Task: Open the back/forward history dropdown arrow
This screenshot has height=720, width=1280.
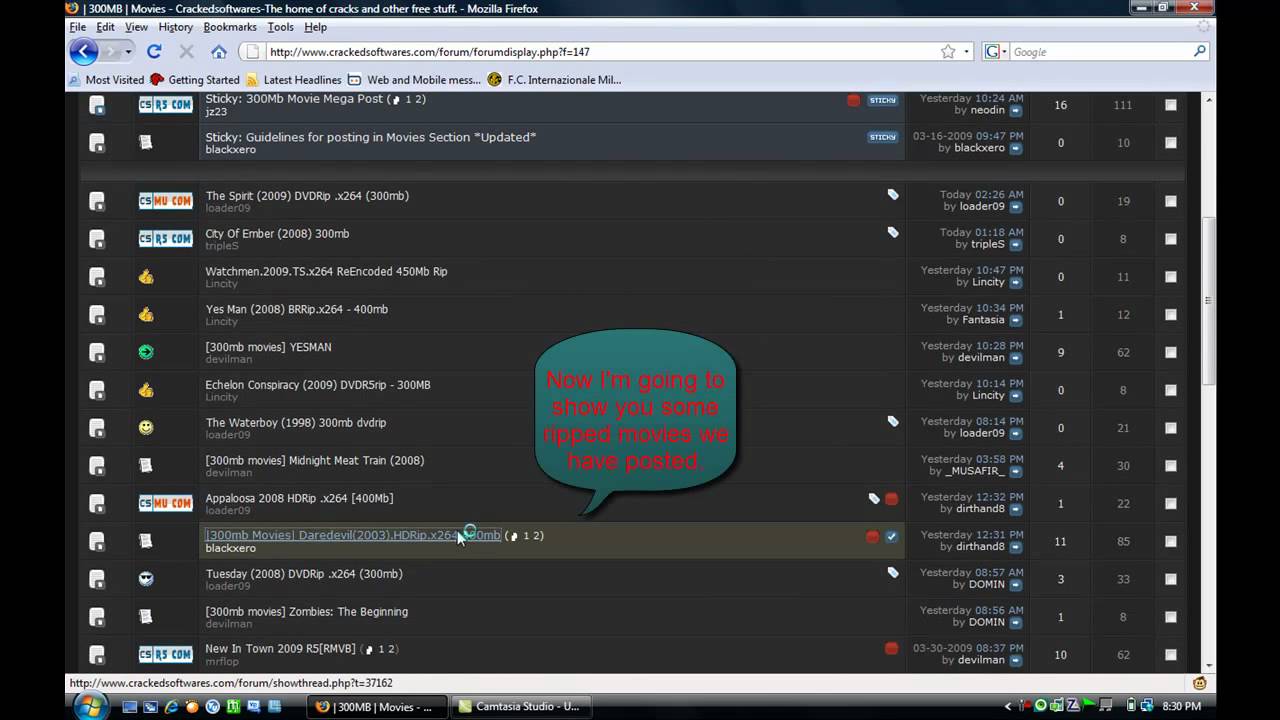Action: point(128,52)
